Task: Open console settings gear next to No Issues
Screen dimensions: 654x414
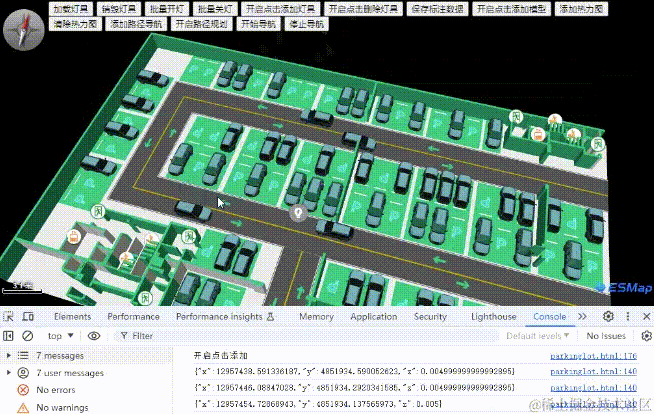Action: click(x=646, y=336)
